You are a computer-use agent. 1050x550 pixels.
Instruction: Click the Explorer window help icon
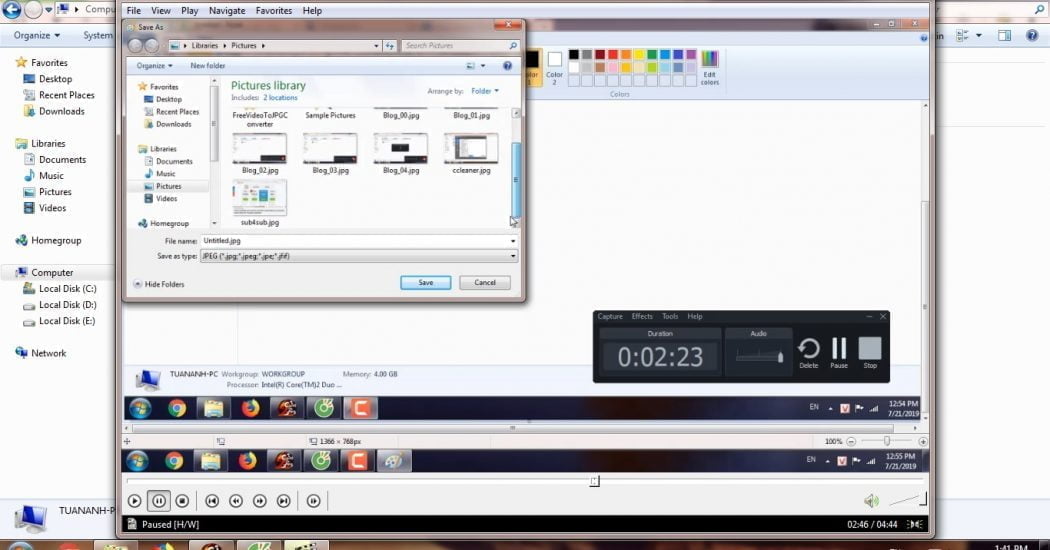point(1032,36)
